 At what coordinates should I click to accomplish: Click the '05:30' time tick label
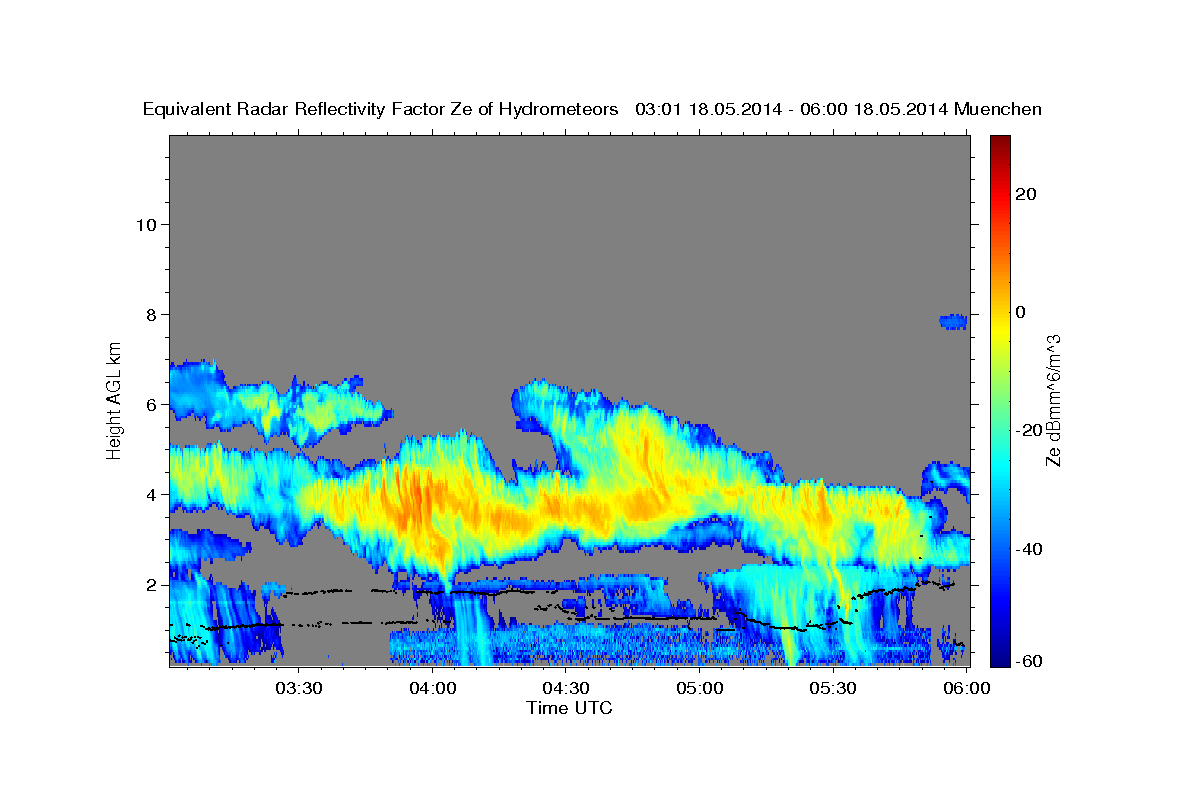pyautogui.click(x=833, y=688)
